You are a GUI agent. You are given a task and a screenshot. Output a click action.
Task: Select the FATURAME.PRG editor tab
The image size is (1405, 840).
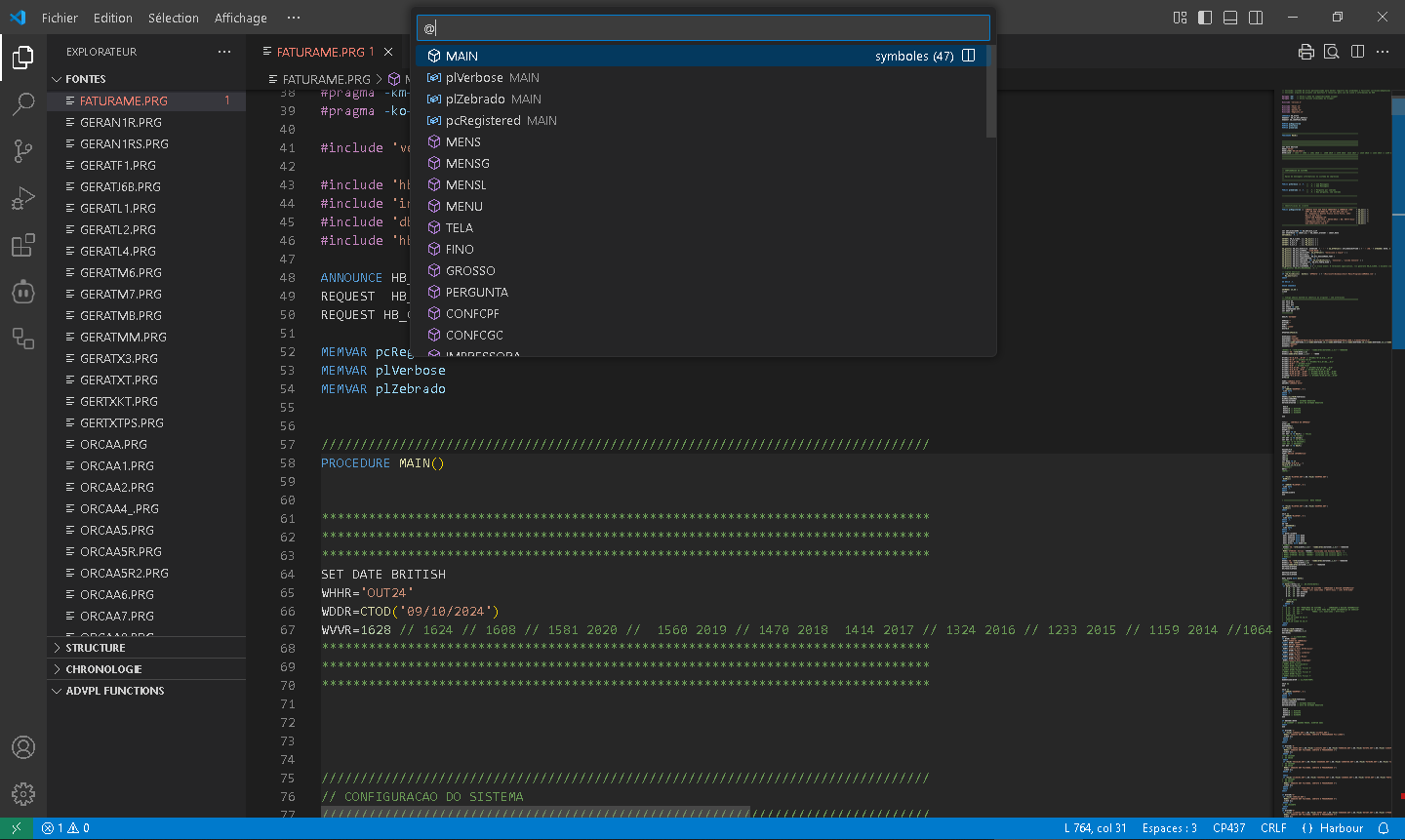(x=320, y=52)
